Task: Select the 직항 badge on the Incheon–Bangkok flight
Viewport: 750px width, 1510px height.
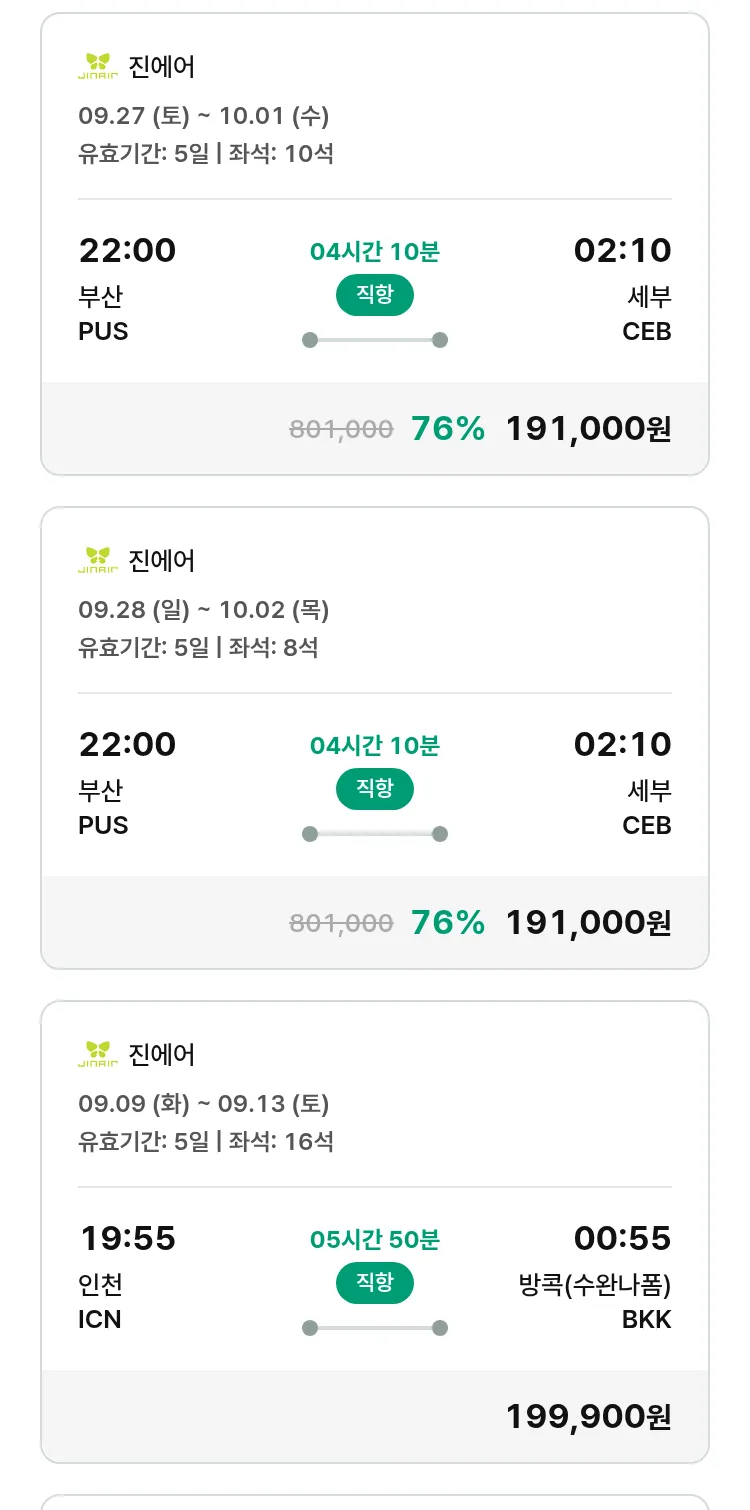Action: click(x=374, y=1283)
